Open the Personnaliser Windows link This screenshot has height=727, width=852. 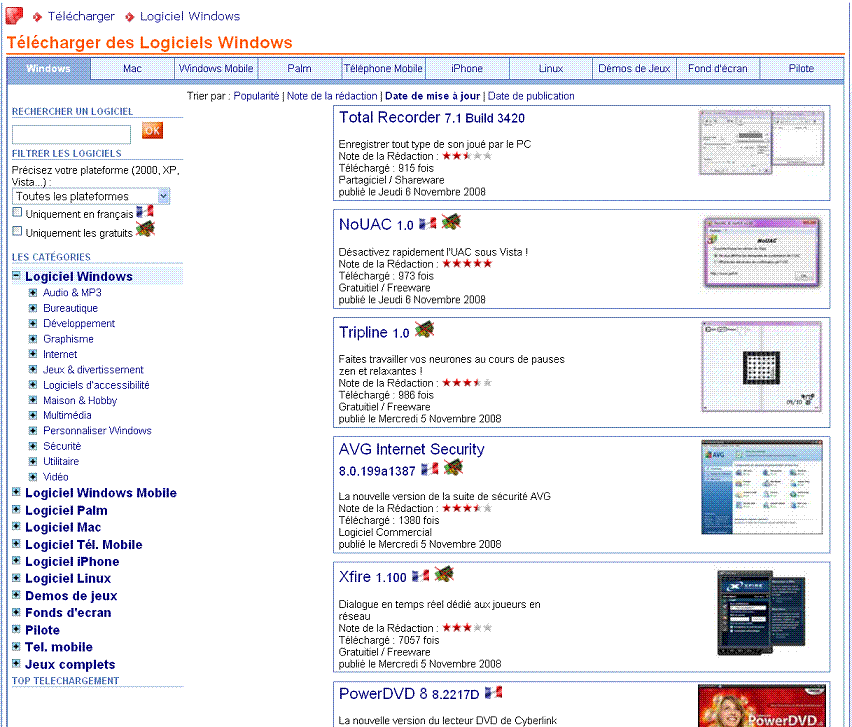point(97,430)
